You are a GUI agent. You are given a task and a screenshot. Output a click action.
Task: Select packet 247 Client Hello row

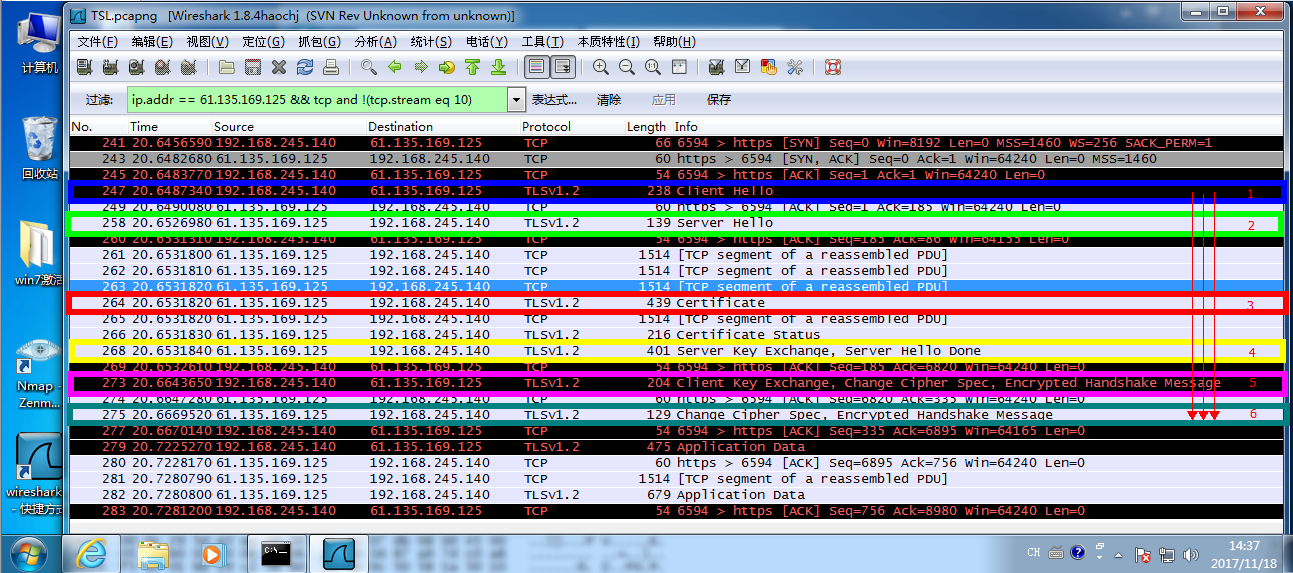676,191
